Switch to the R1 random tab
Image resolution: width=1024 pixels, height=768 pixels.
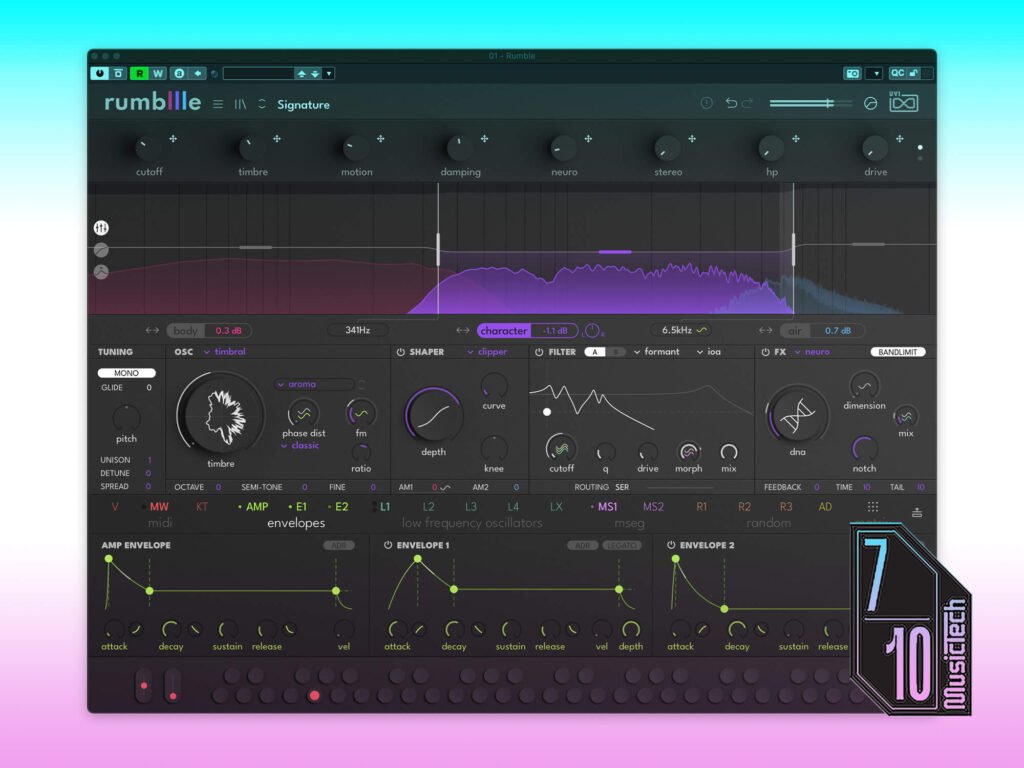coord(701,507)
